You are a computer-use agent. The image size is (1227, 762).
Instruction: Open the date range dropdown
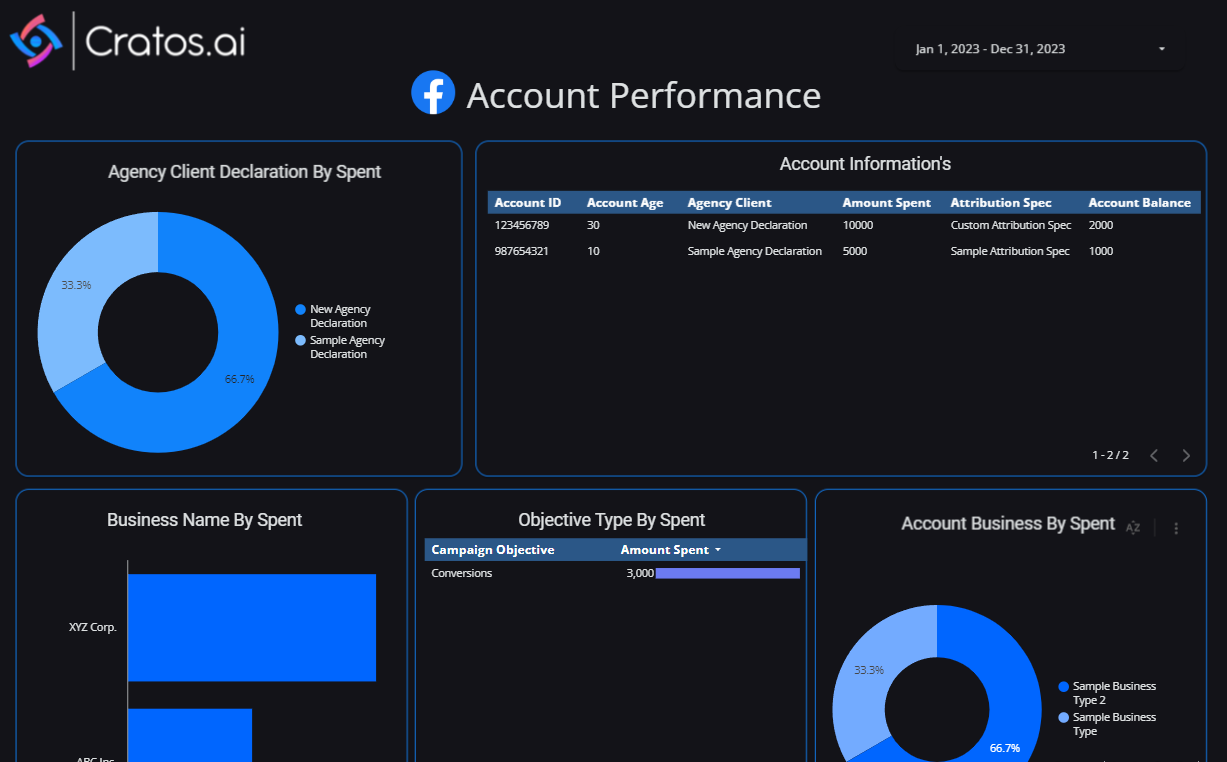tap(1040, 49)
